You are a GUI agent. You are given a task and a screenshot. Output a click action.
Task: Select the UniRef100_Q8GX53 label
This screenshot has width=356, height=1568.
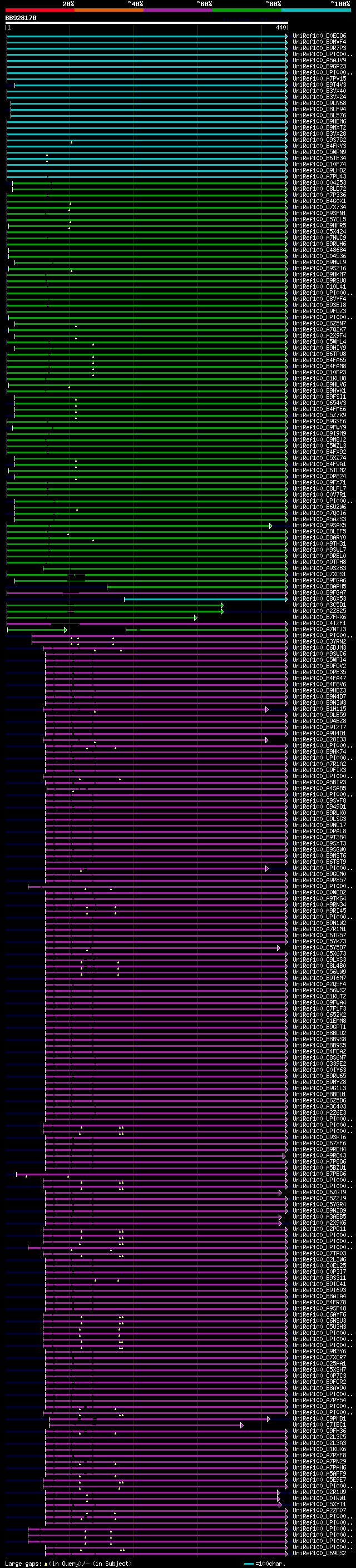point(319,598)
